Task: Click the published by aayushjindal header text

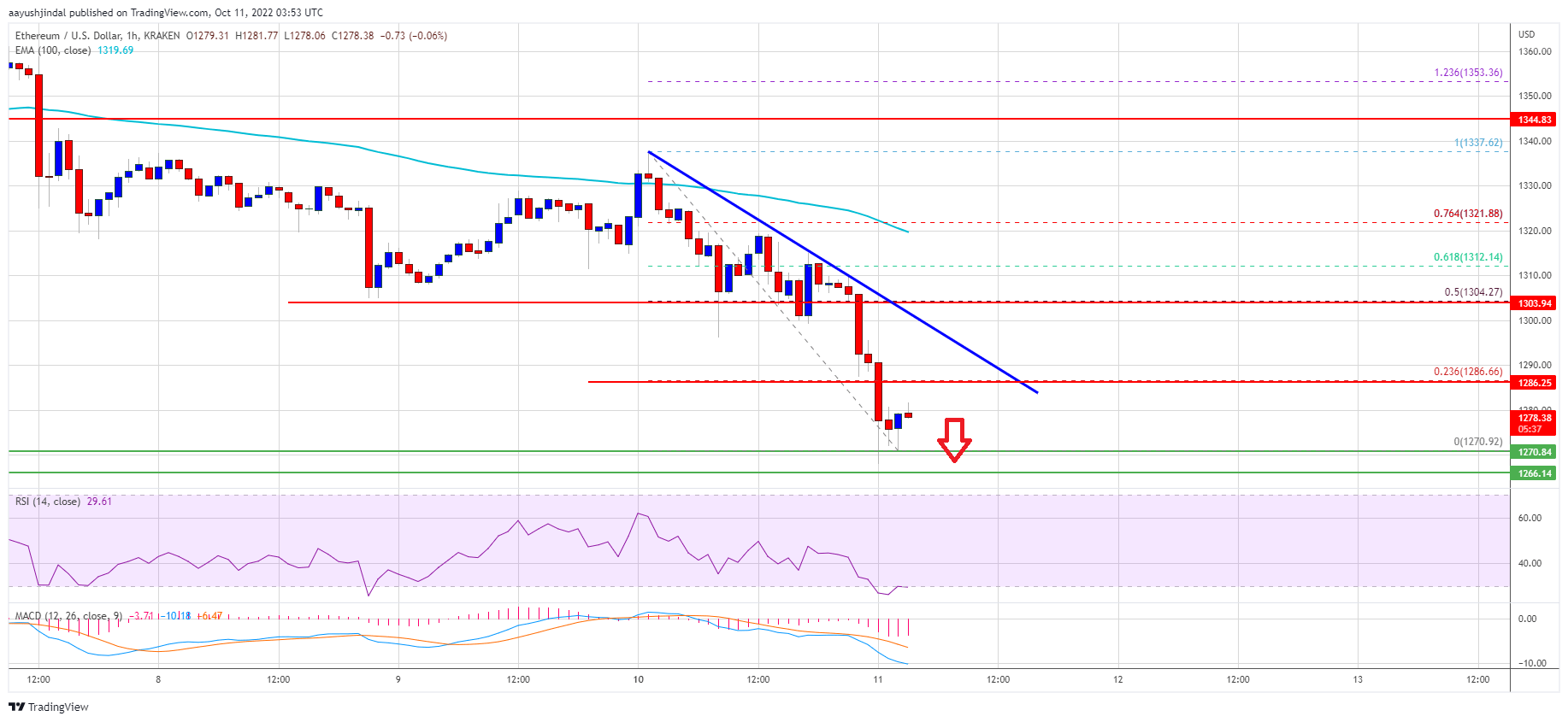Action: 166,13
